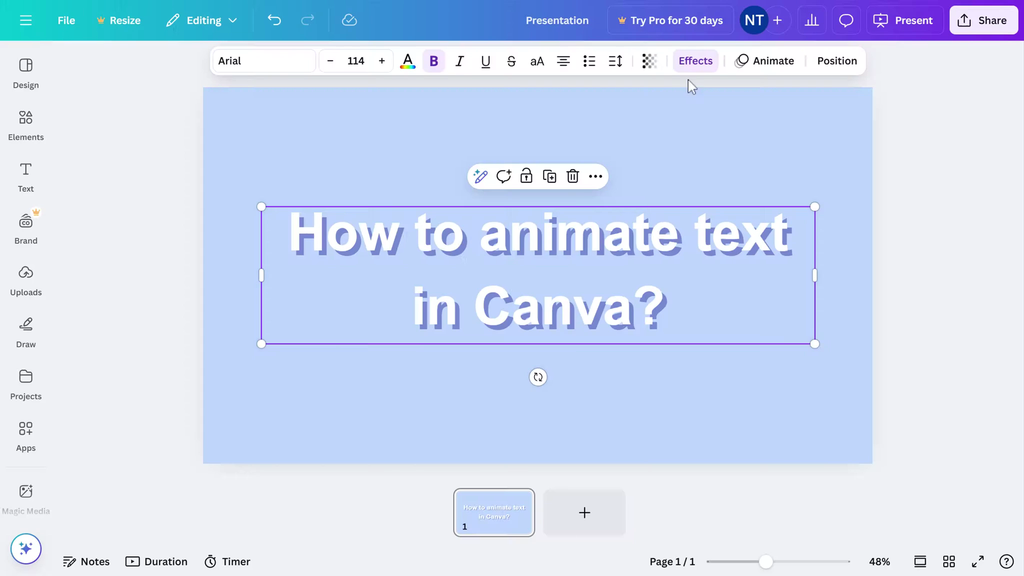Lock the selected text element
1024x576 pixels.
pyautogui.click(x=526, y=177)
